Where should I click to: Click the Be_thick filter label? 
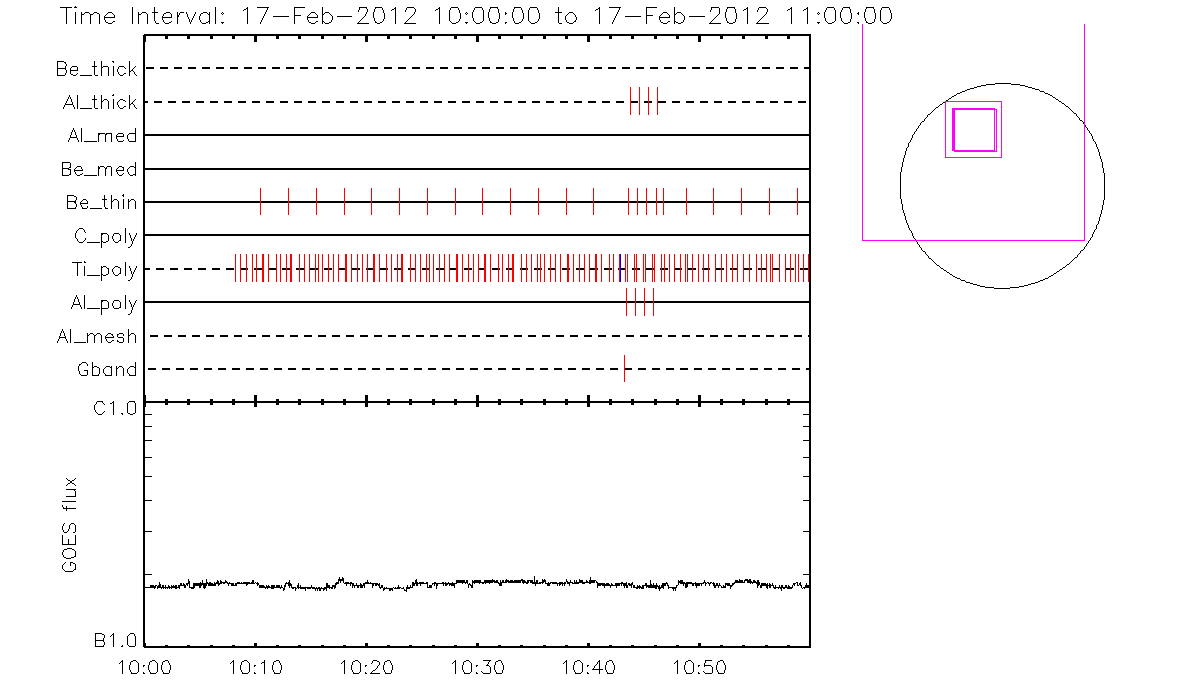click(x=98, y=69)
